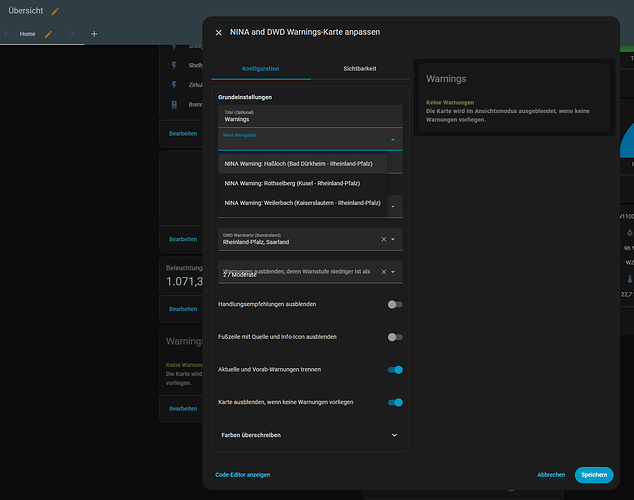Open the Warnstufe threshold dropdown arrow
Screen dimensions: 634x500
(x=393, y=272)
